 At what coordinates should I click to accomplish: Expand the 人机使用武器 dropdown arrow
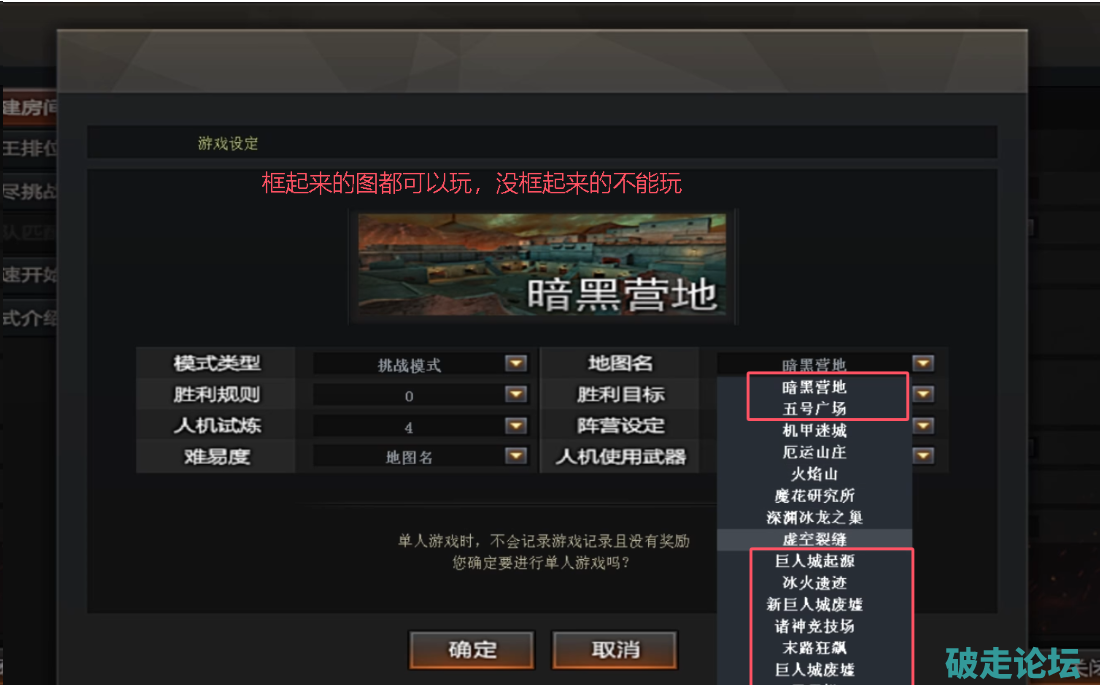(x=923, y=456)
